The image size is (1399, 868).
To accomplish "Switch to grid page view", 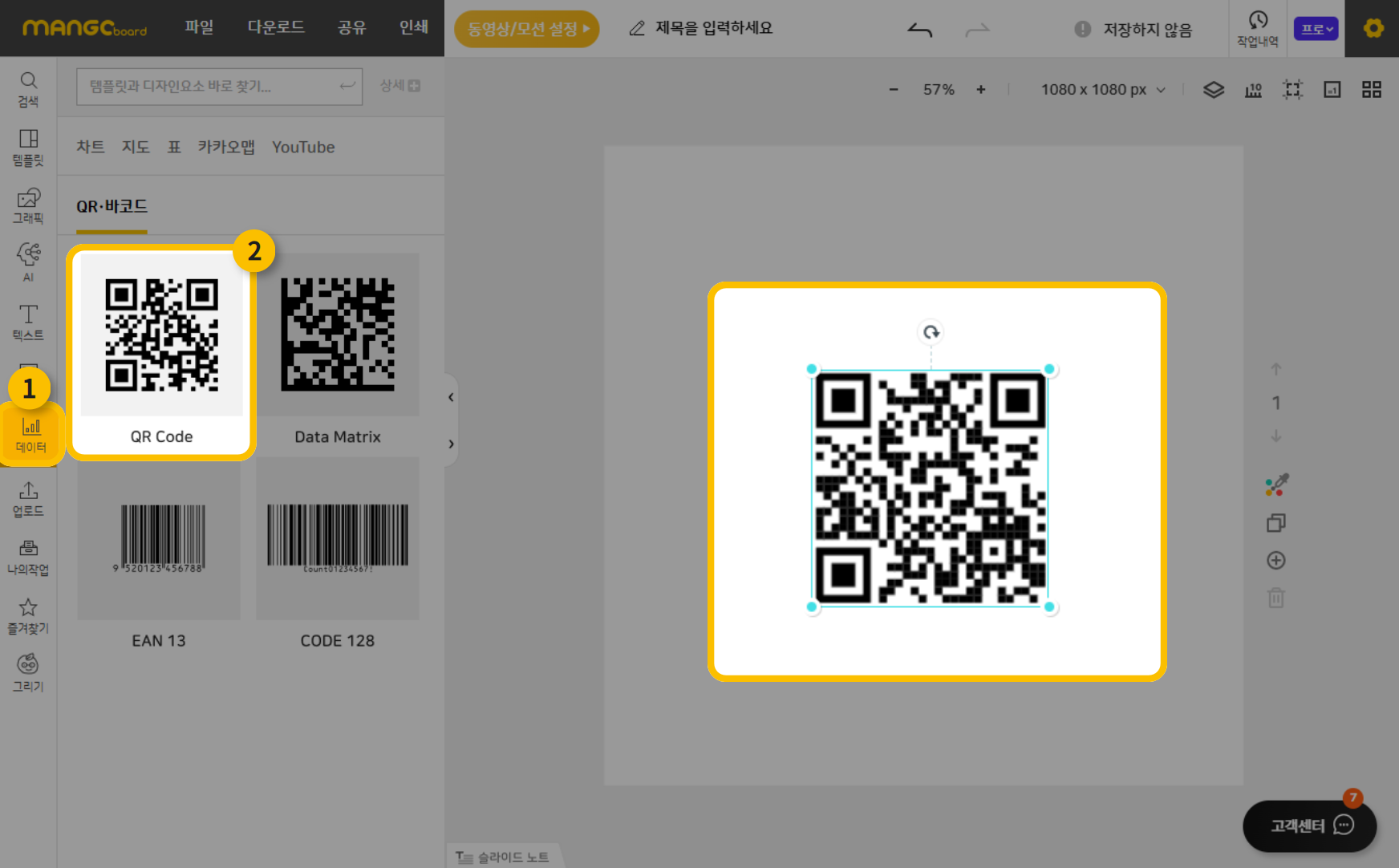I will (1372, 90).
